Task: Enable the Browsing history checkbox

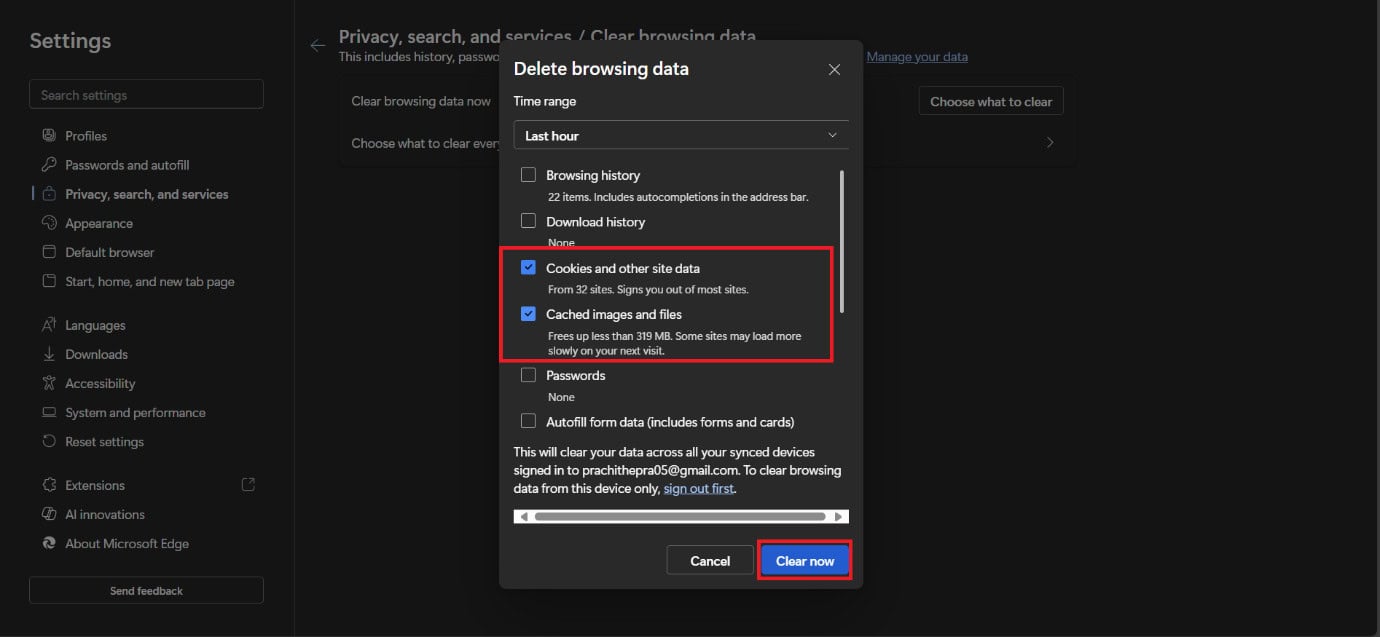Action: 528,175
